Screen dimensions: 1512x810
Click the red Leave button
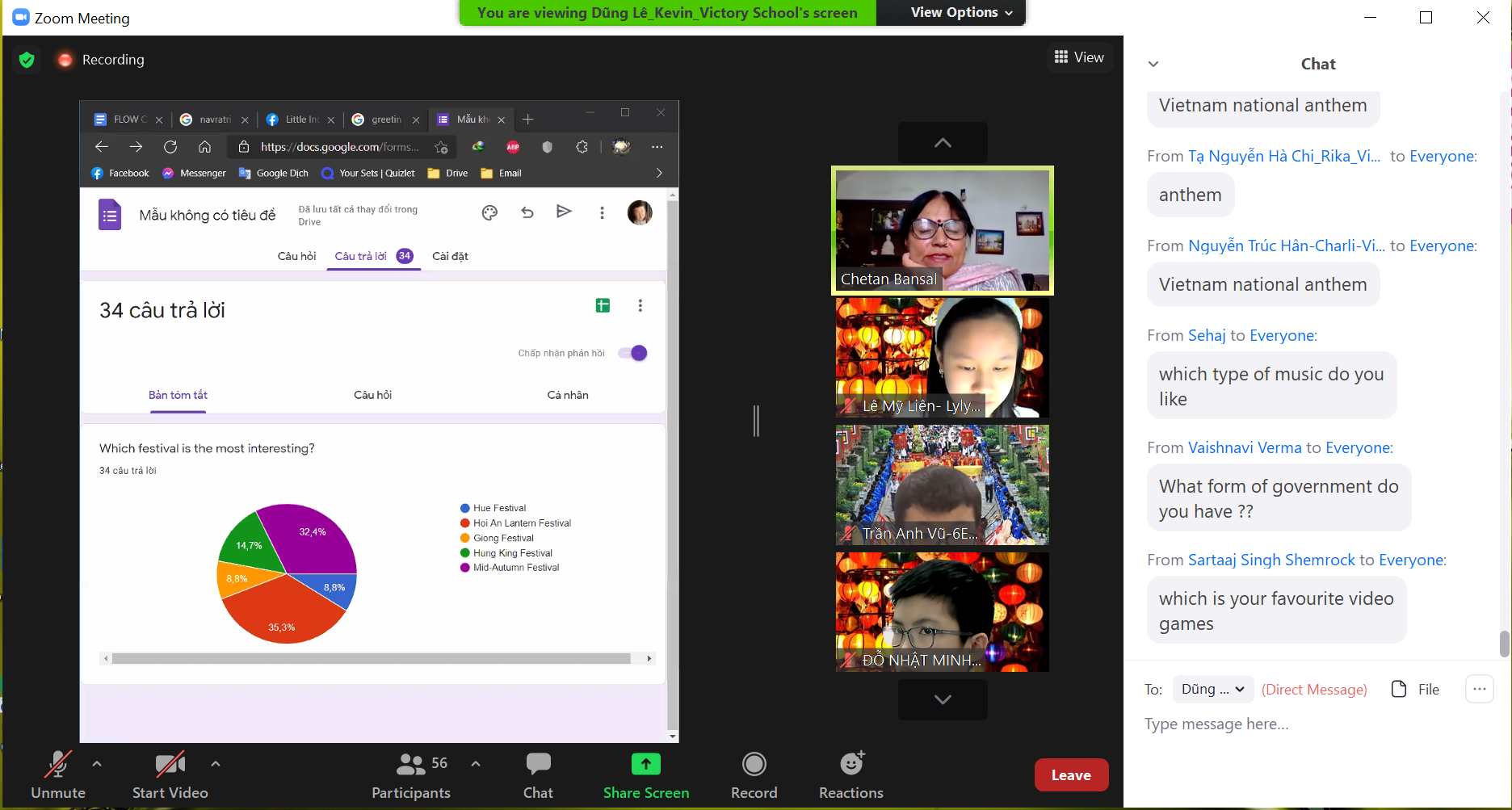pos(1071,775)
